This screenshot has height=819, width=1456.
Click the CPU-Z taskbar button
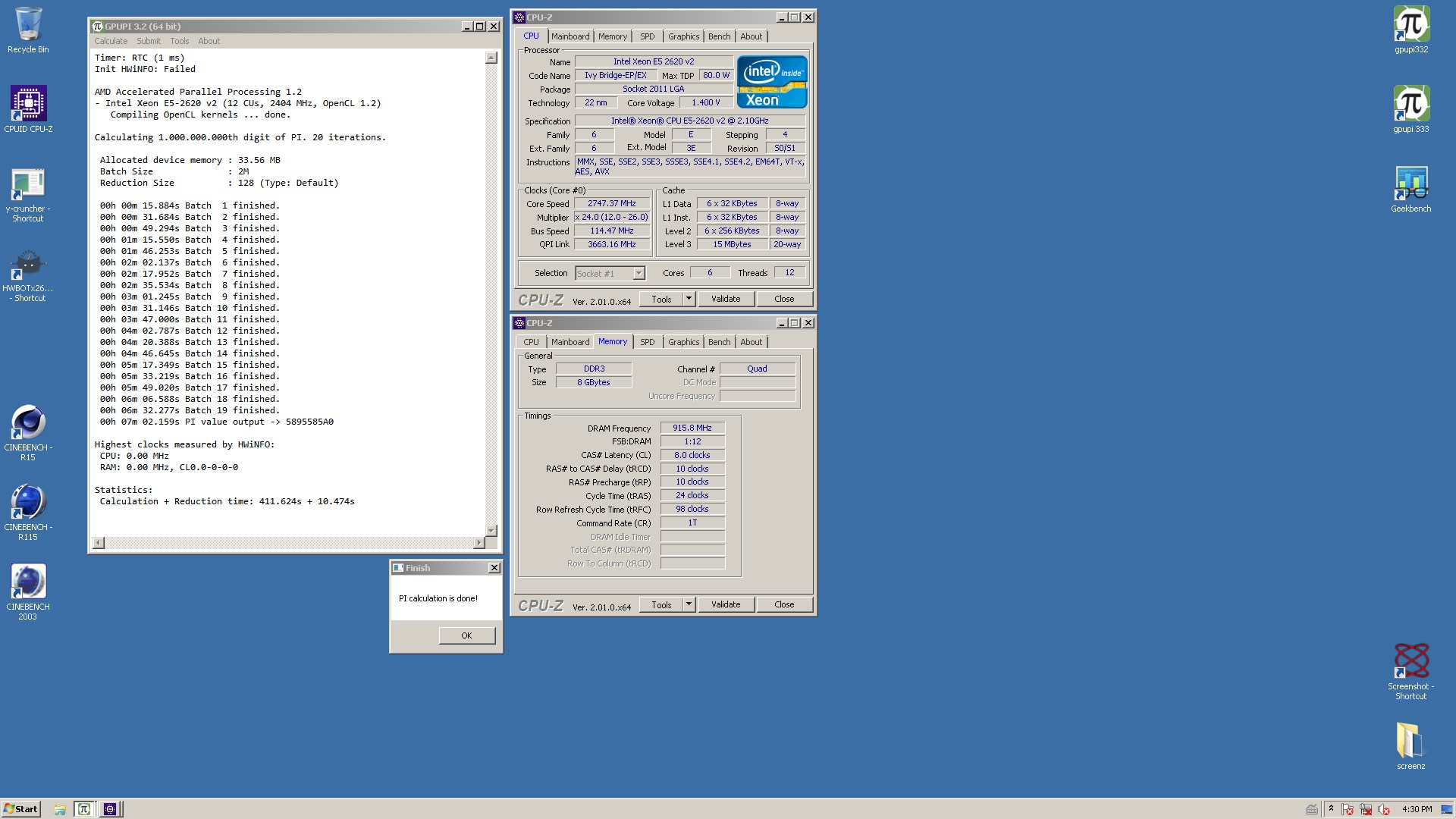110,809
